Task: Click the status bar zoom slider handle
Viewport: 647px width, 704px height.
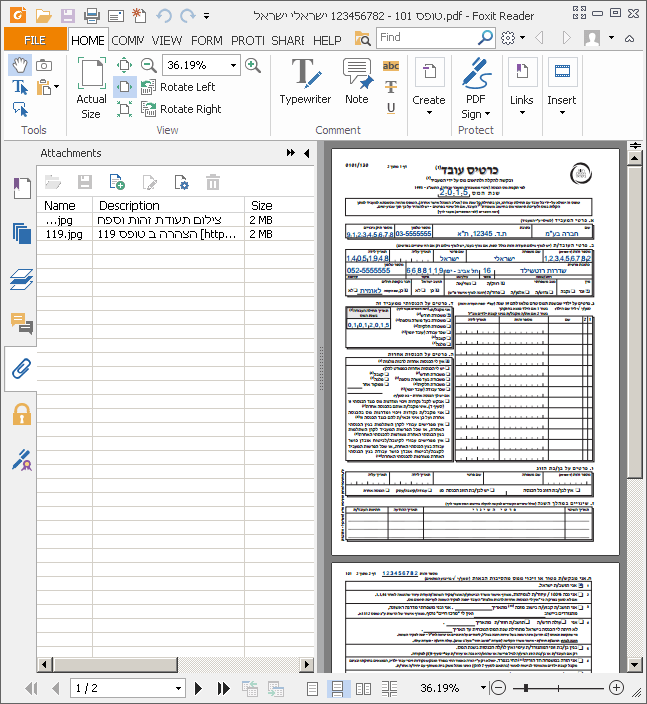Action: point(525,688)
